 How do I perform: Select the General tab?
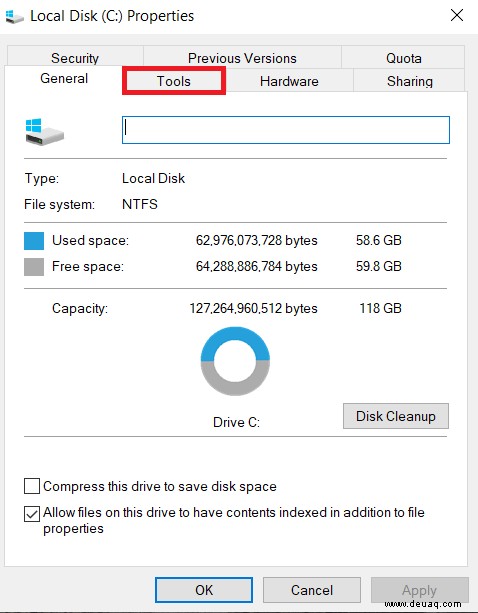[x=64, y=79]
